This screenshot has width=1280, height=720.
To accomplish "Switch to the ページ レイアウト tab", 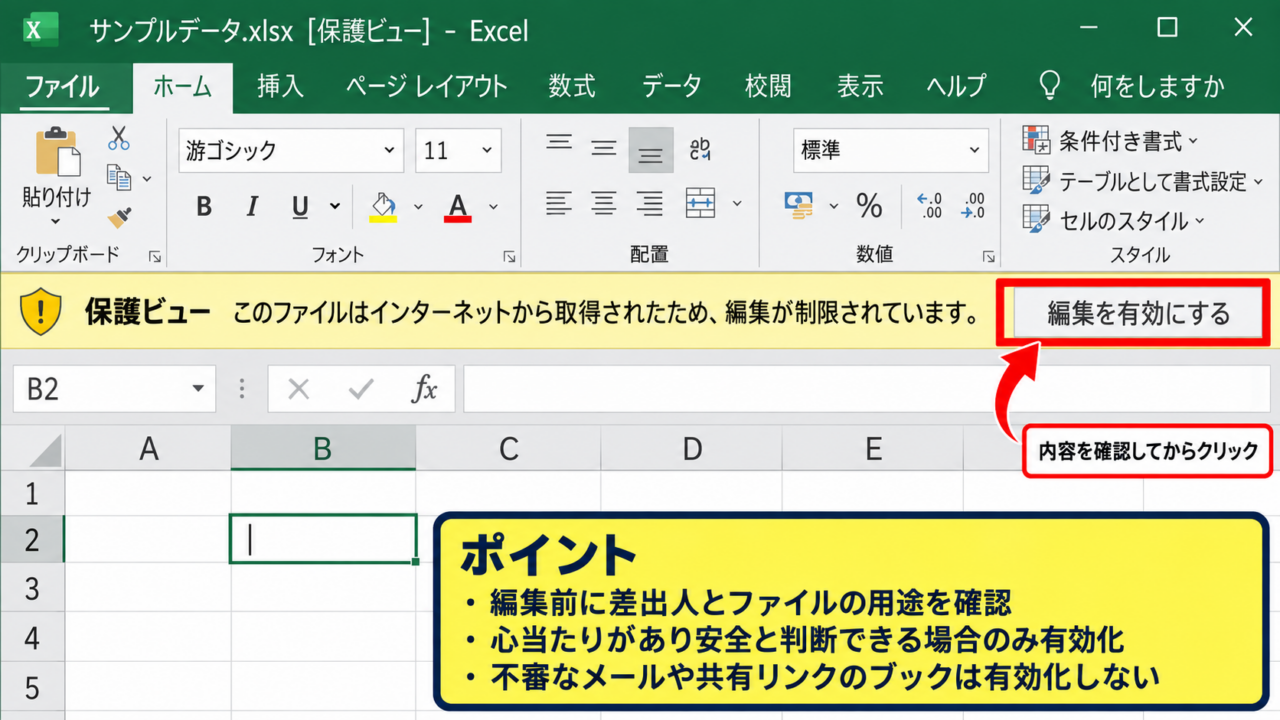I will tap(427, 86).
